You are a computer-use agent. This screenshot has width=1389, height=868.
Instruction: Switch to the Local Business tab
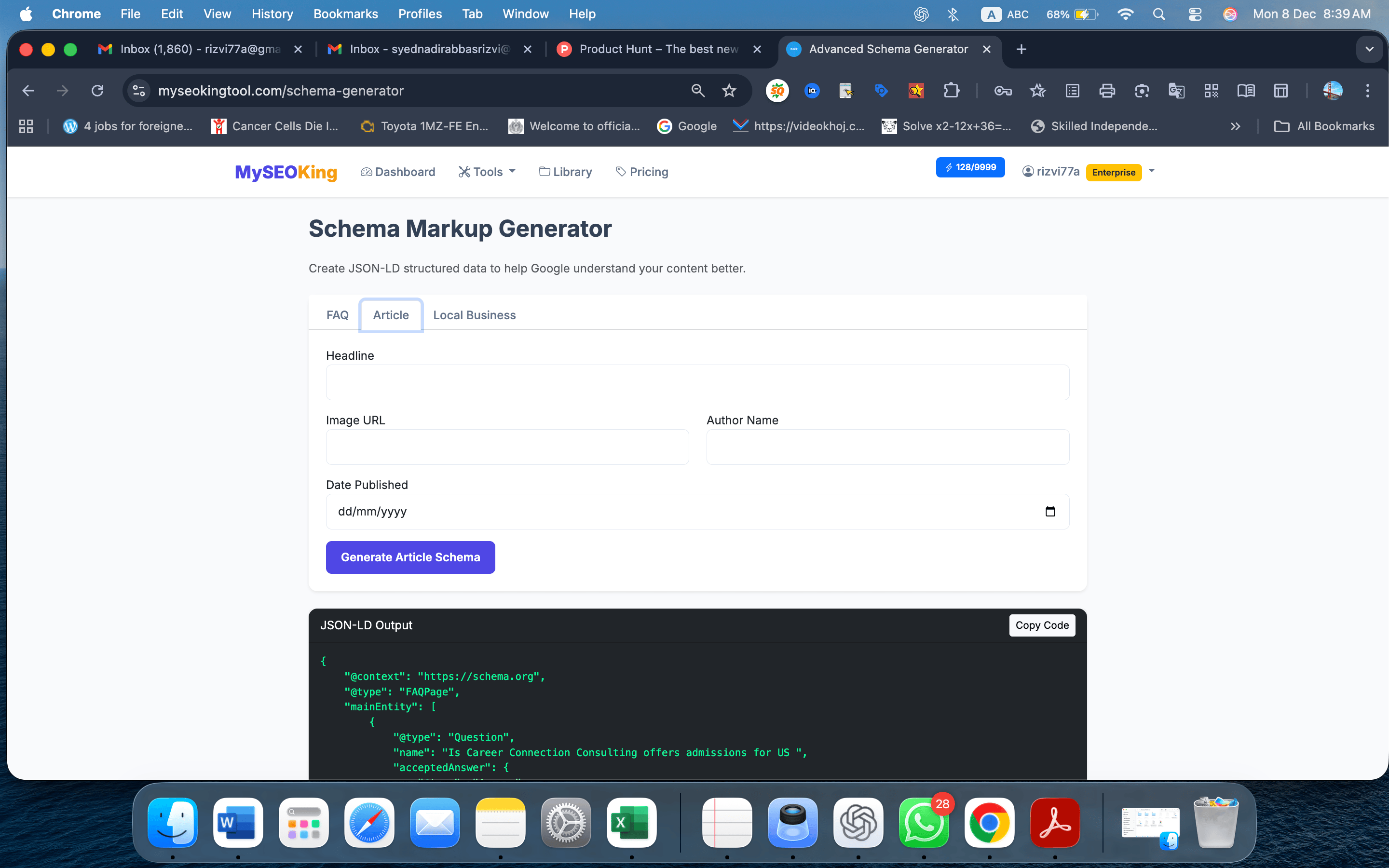(474, 315)
